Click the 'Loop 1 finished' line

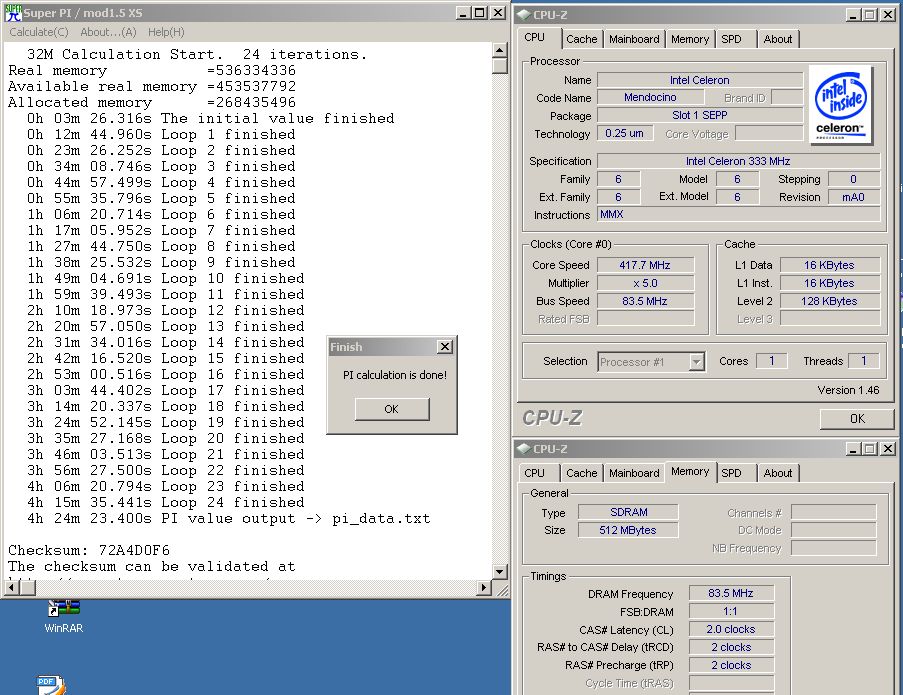point(161,134)
